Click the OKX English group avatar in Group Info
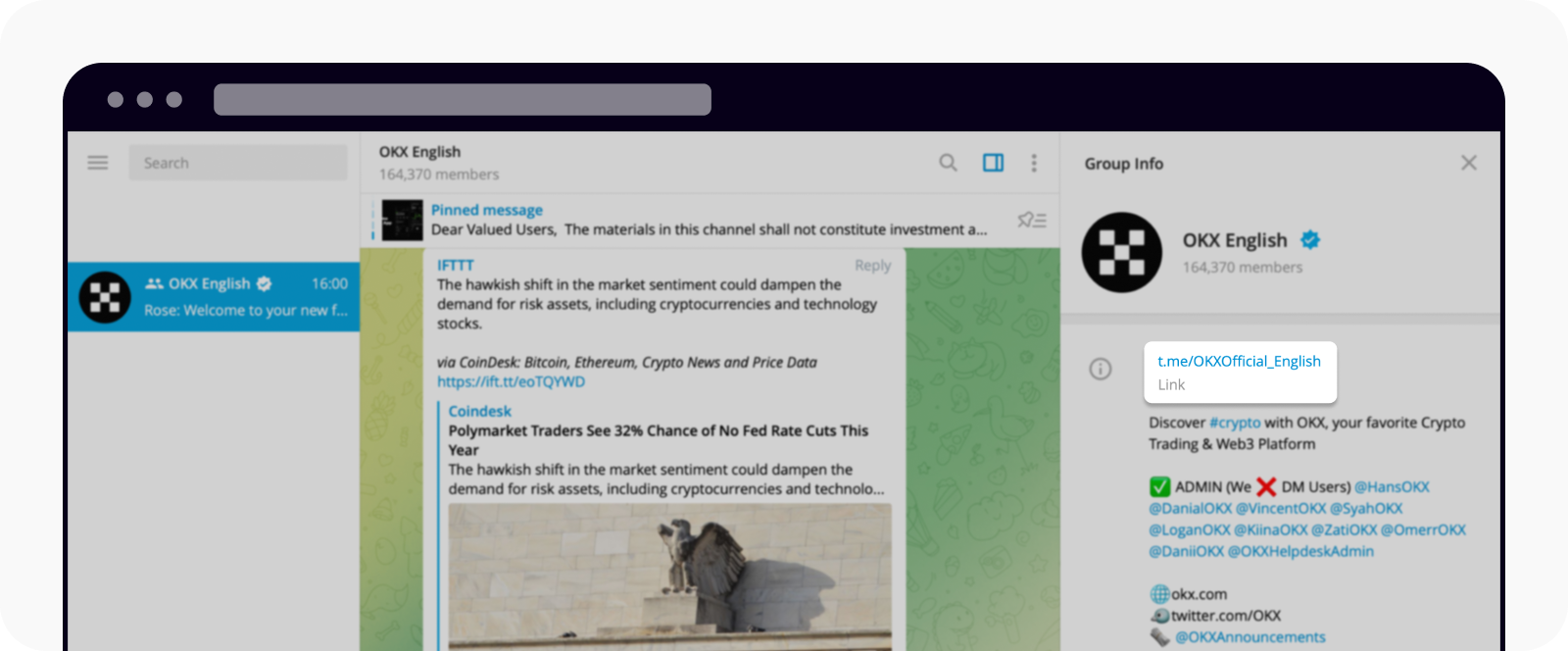 tap(1122, 252)
